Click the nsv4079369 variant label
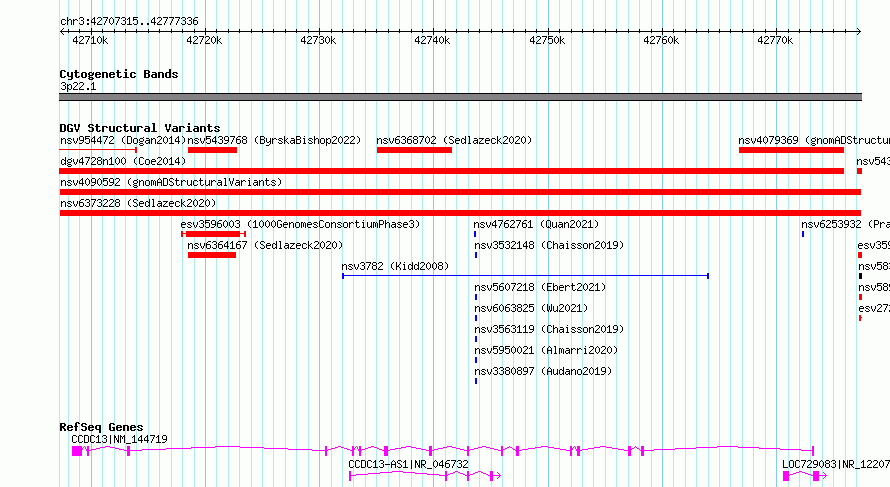Screen dimensions: 890x487 [x=814, y=140]
